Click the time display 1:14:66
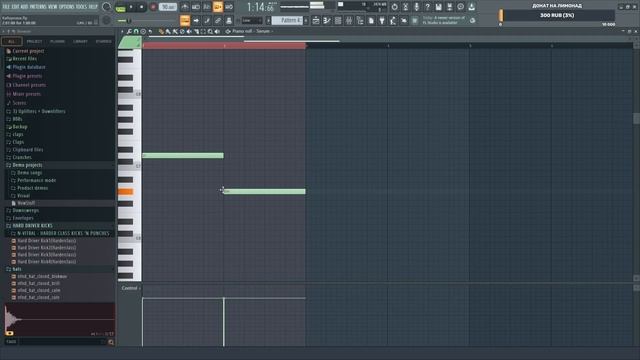640x360 pixels. [260, 7]
